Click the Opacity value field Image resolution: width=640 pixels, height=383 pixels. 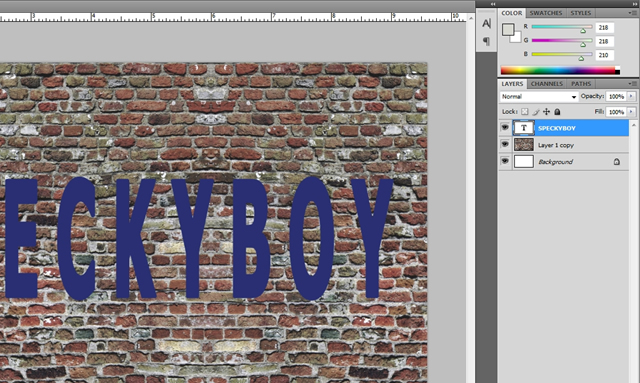click(616, 96)
